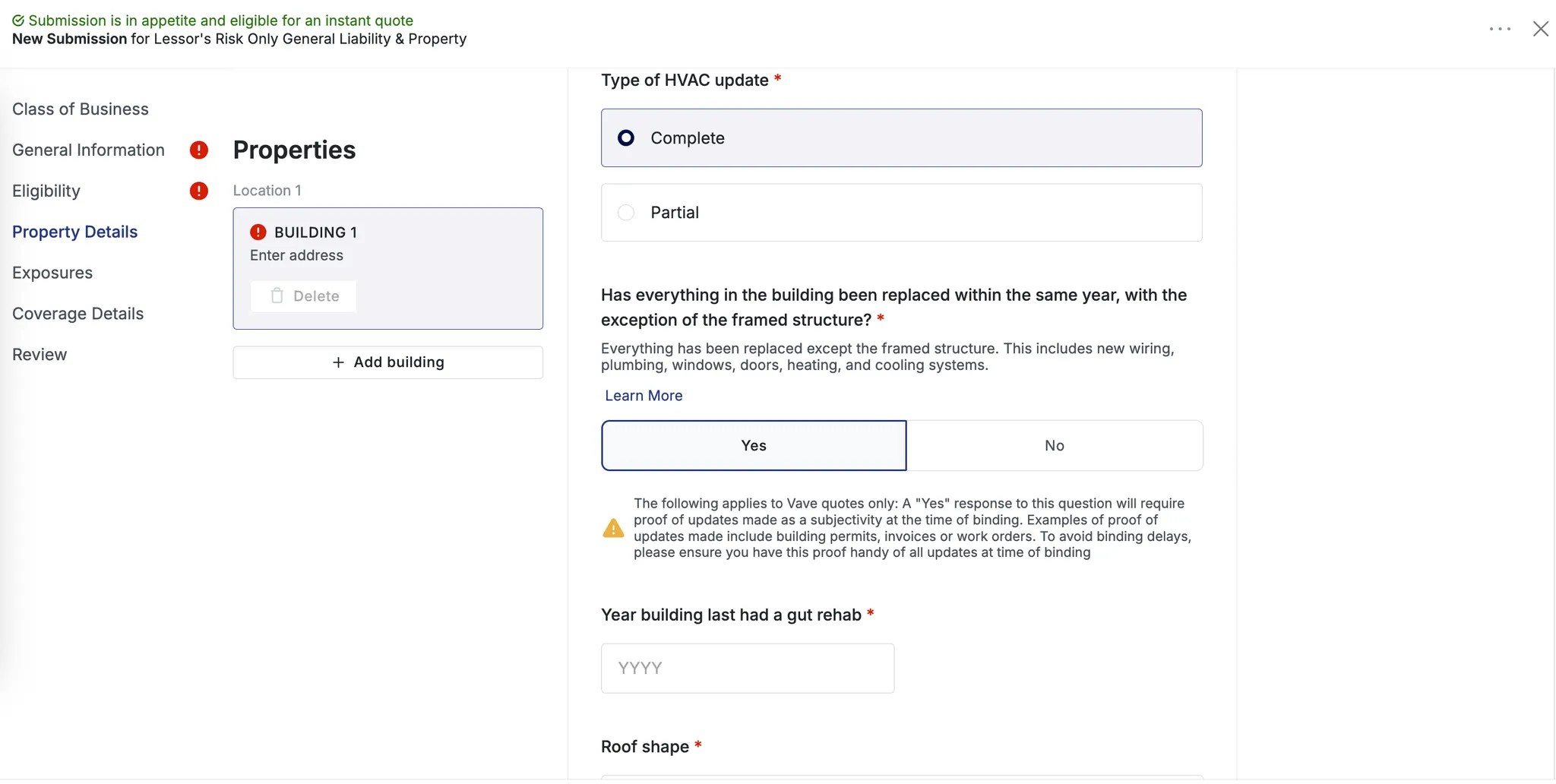This screenshot has width=1556, height=784.
Task: Choose Yes for everything replaced question
Action: (x=754, y=446)
